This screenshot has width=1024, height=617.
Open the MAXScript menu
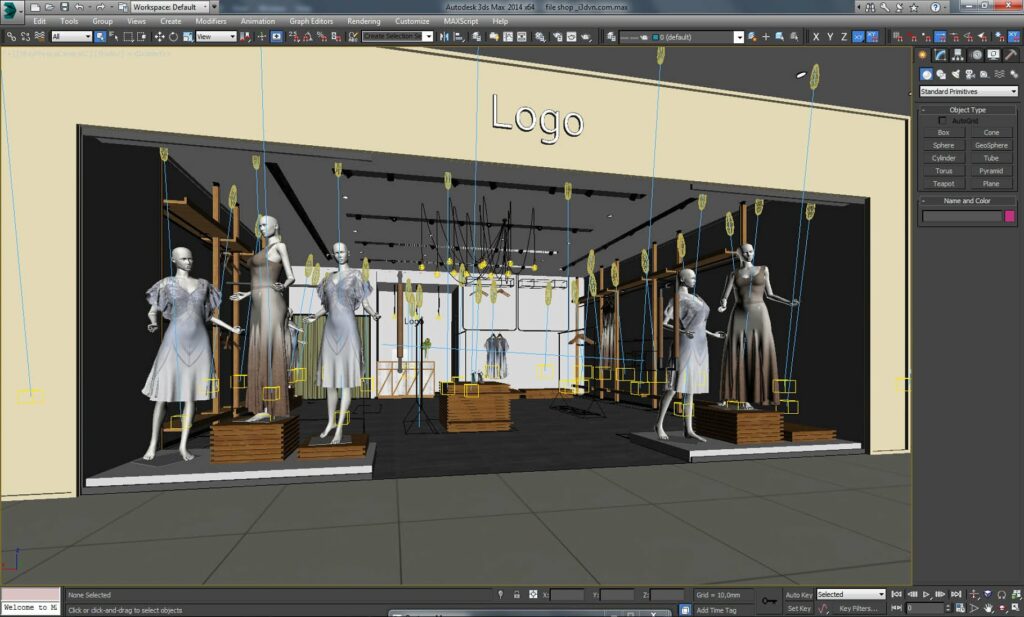point(461,21)
